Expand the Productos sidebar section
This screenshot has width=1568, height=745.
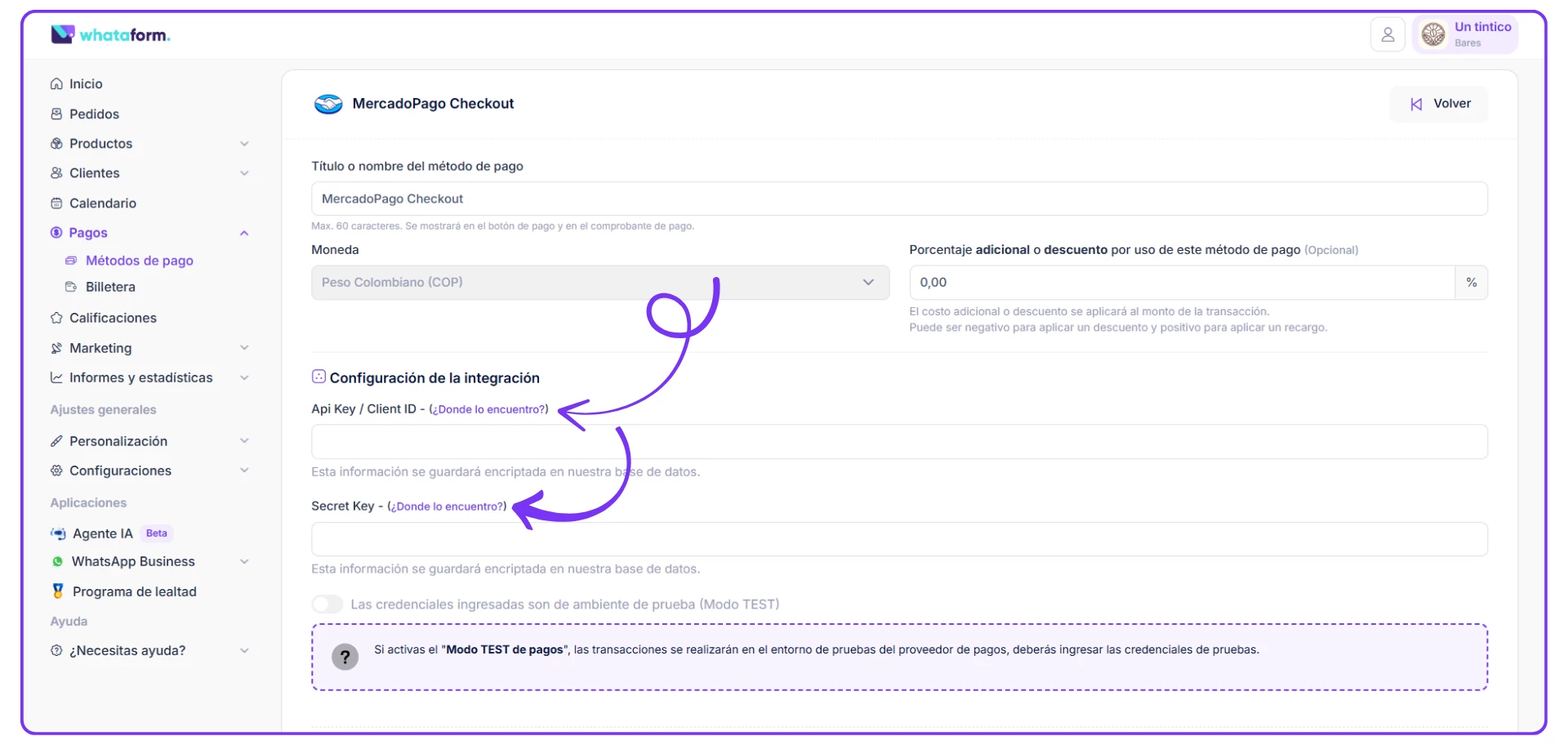click(244, 144)
